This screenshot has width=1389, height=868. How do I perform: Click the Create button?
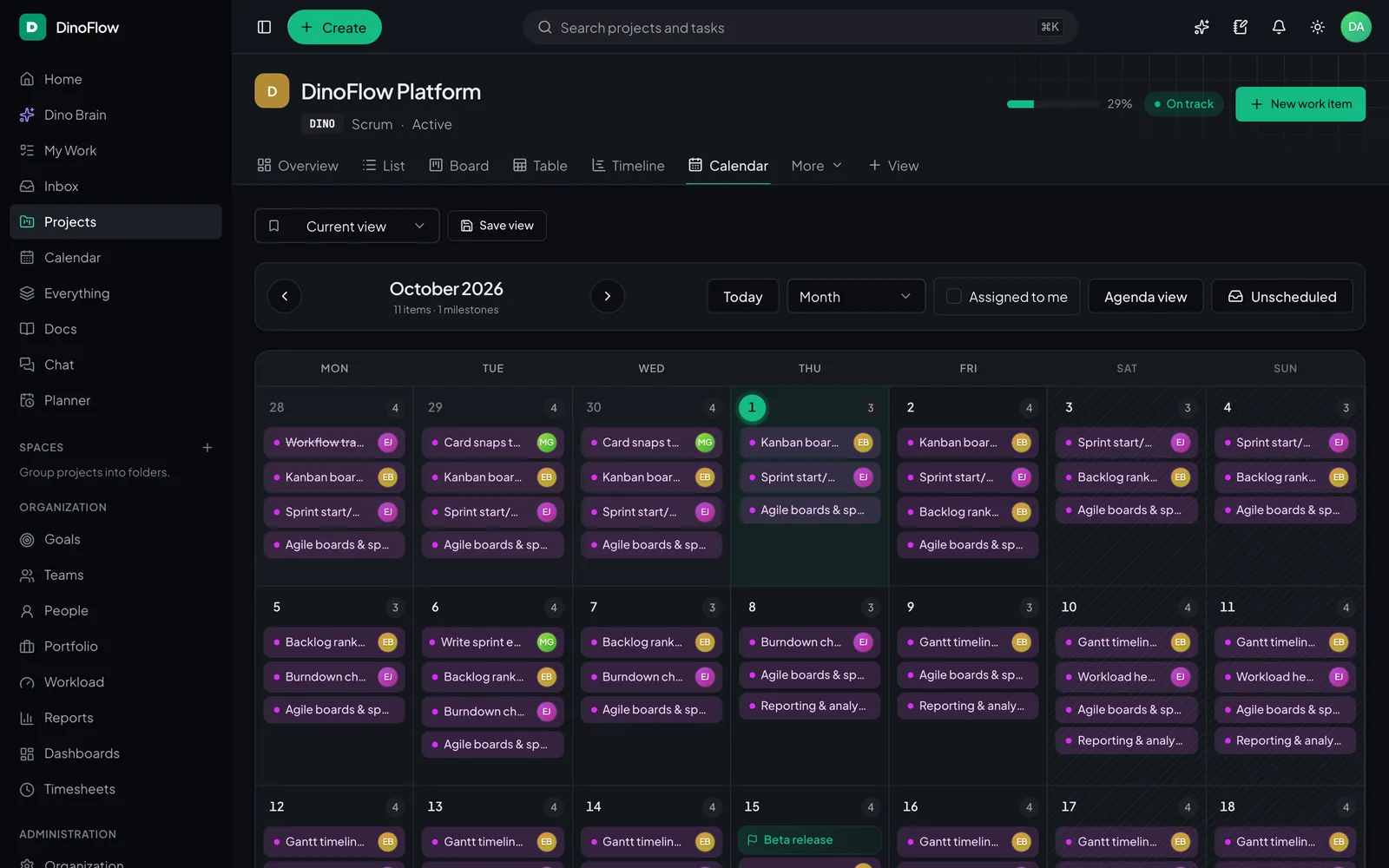334,27
